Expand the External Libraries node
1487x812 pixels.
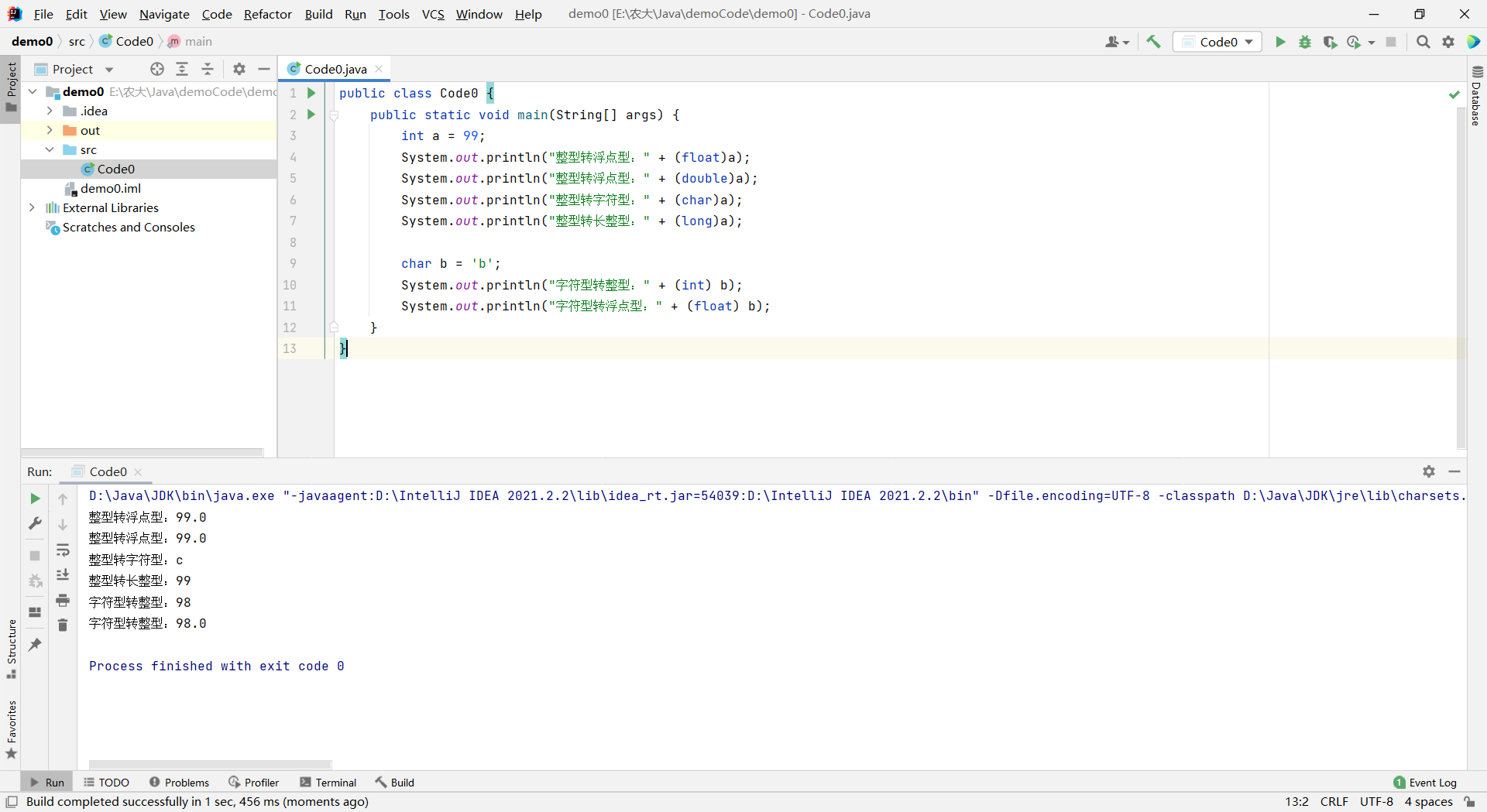coord(32,207)
